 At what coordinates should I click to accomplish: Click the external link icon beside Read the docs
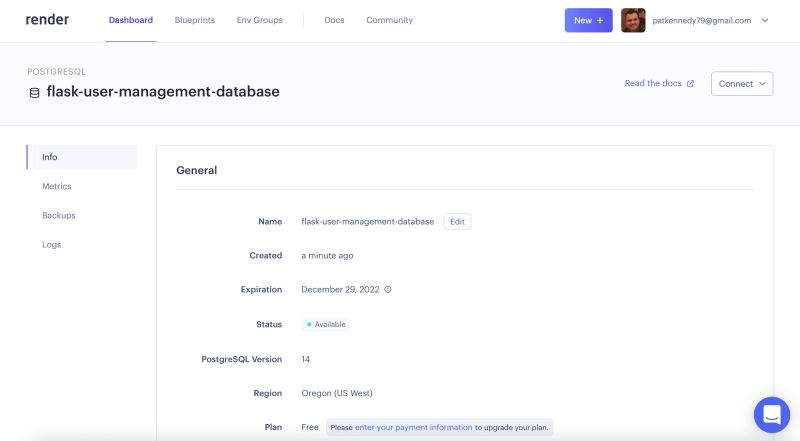click(690, 84)
